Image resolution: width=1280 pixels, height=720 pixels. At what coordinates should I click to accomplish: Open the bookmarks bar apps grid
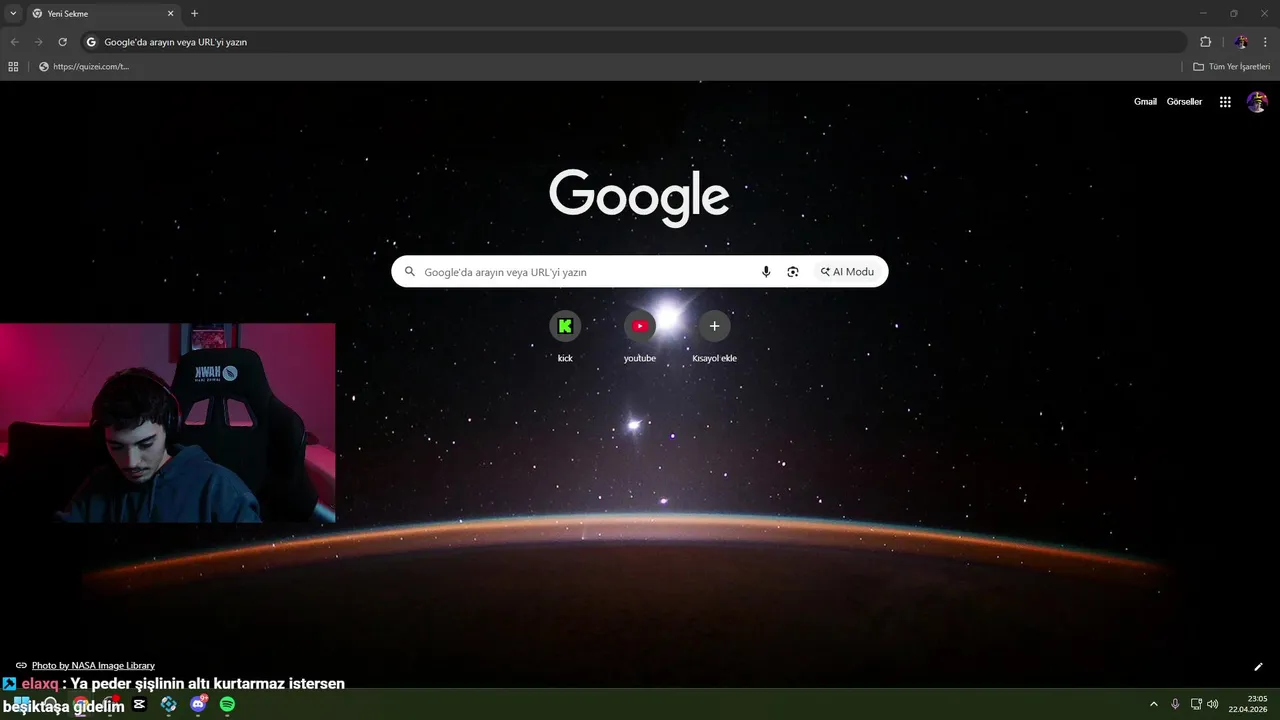pyautogui.click(x=13, y=67)
